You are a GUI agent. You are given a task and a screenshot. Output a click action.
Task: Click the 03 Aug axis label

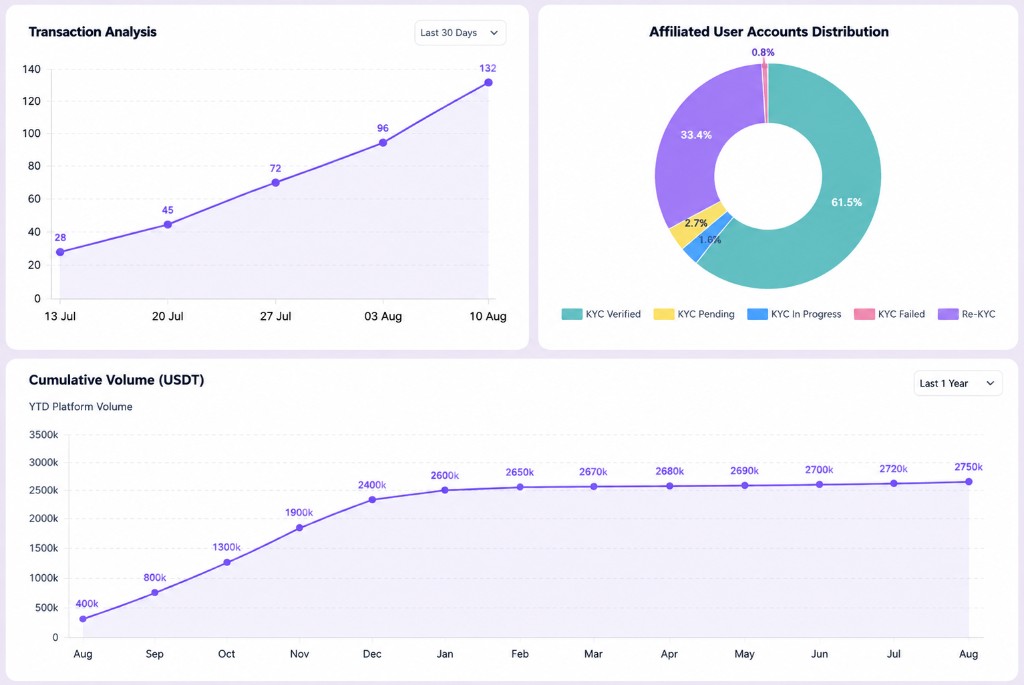click(x=383, y=317)
